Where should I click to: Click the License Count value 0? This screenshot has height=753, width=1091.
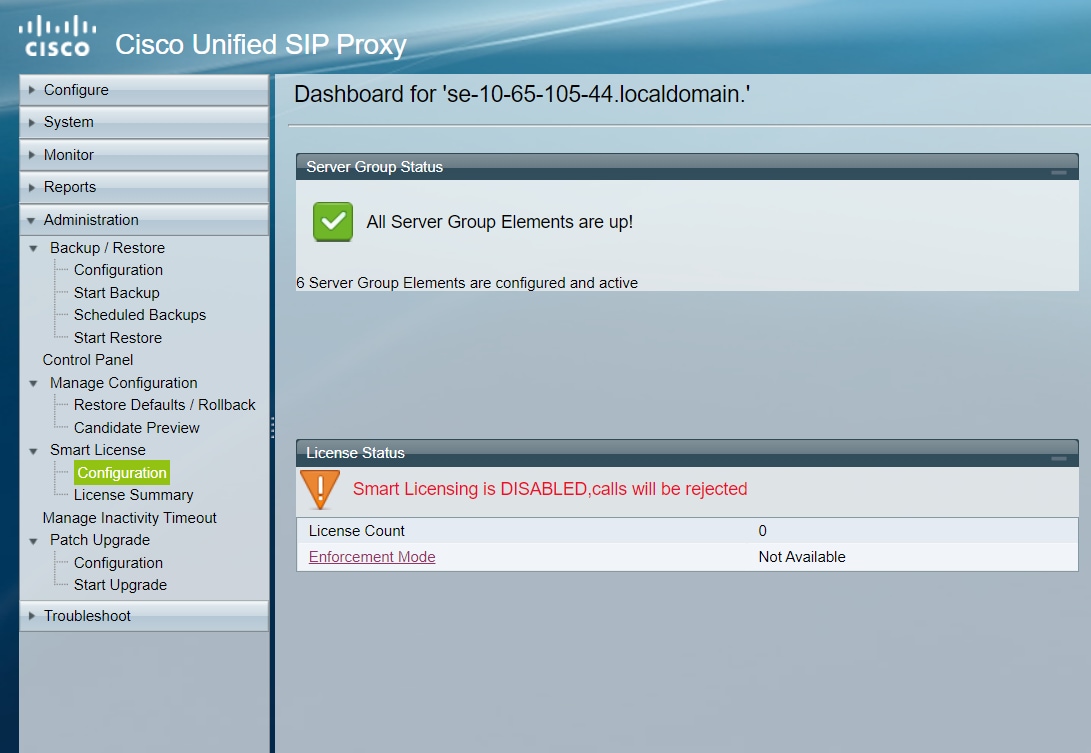763,531
